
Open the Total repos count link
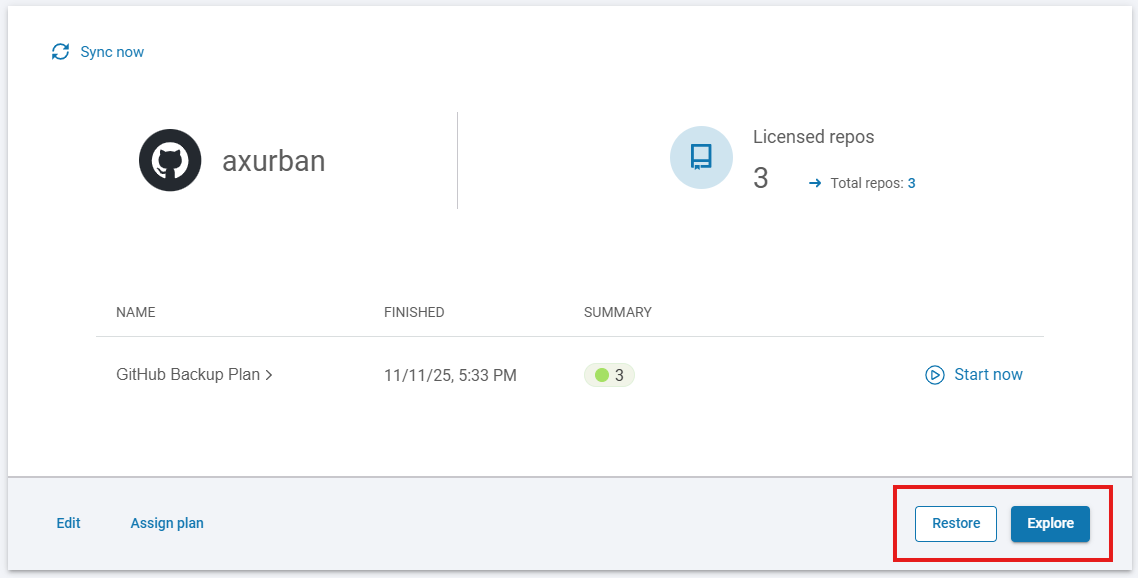[x=911, y=183]
